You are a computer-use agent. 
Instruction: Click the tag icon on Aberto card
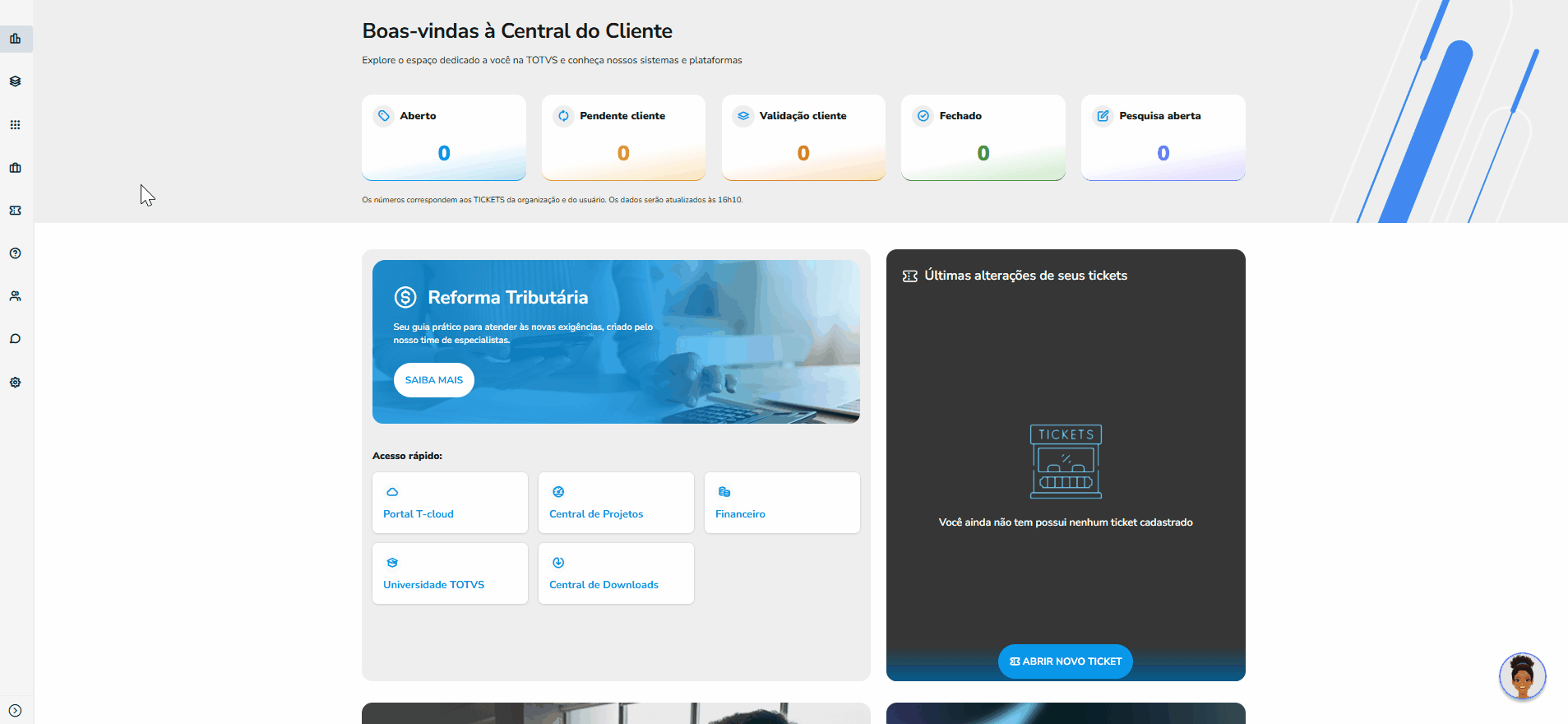pyautogui.click(x=384, y=116)
